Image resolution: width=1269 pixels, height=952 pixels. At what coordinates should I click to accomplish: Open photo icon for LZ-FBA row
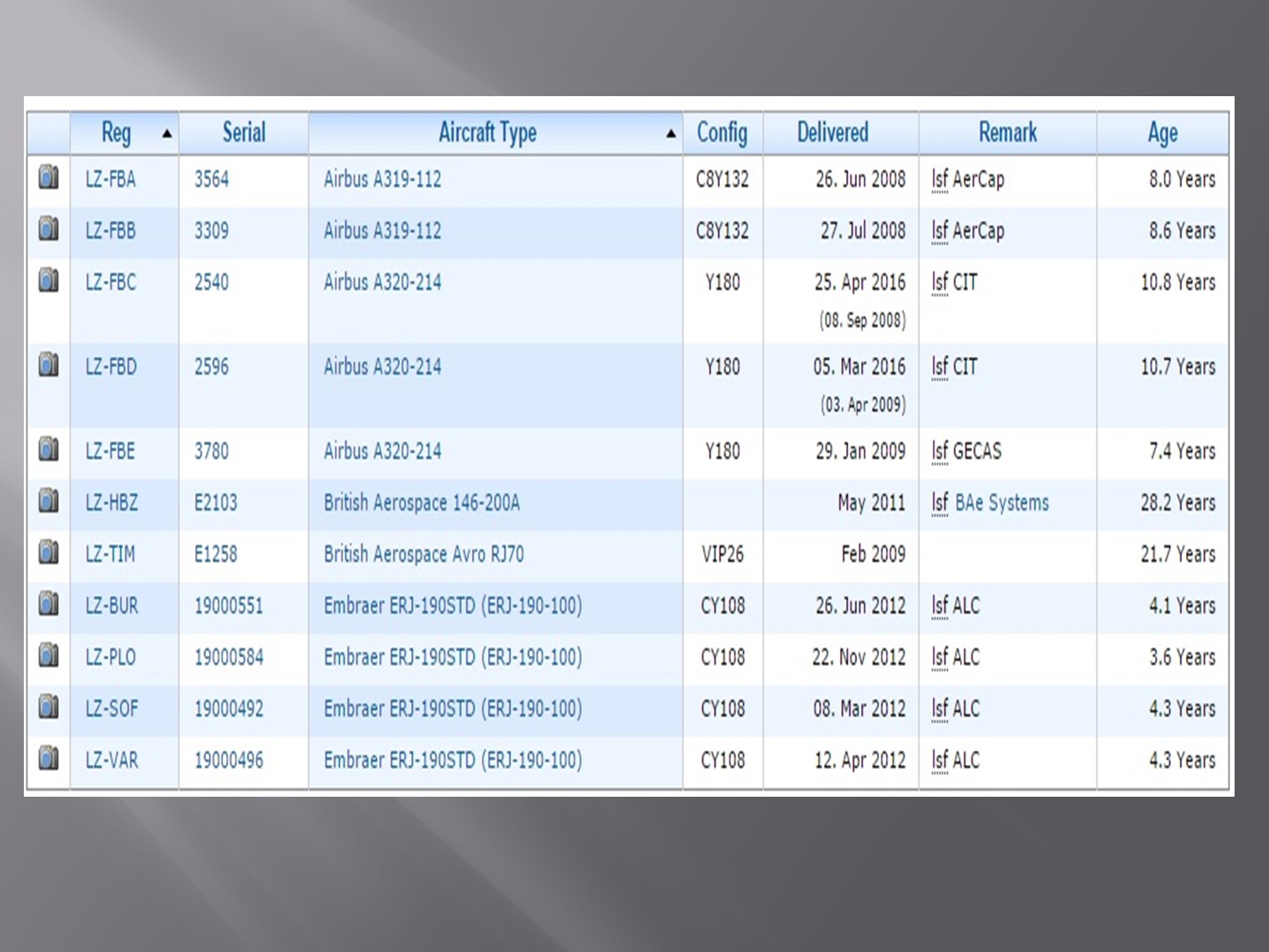[x=49, y=177]
